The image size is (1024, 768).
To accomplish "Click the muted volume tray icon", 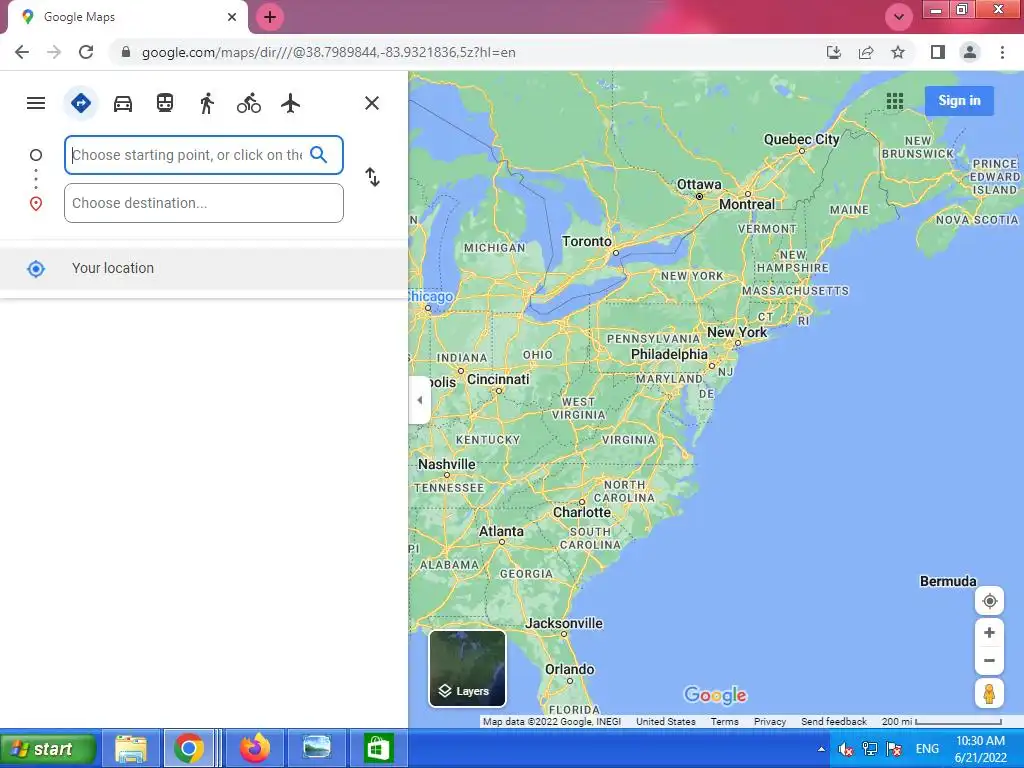I will click(845, 749).
